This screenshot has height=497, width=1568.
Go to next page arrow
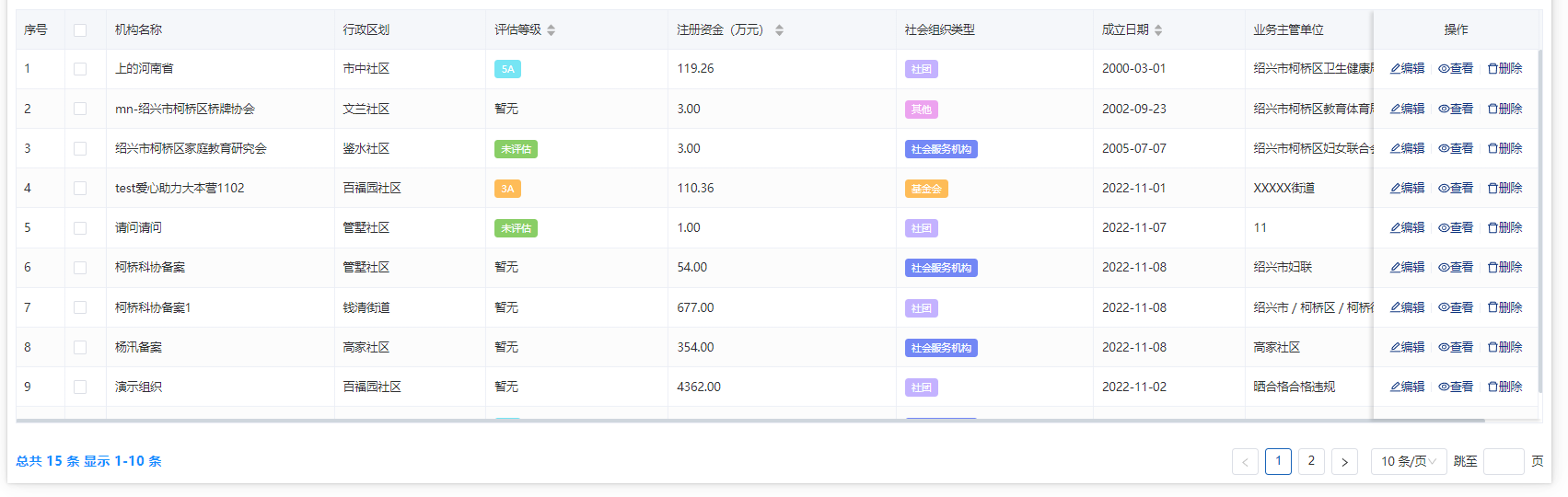(1344, 462)
